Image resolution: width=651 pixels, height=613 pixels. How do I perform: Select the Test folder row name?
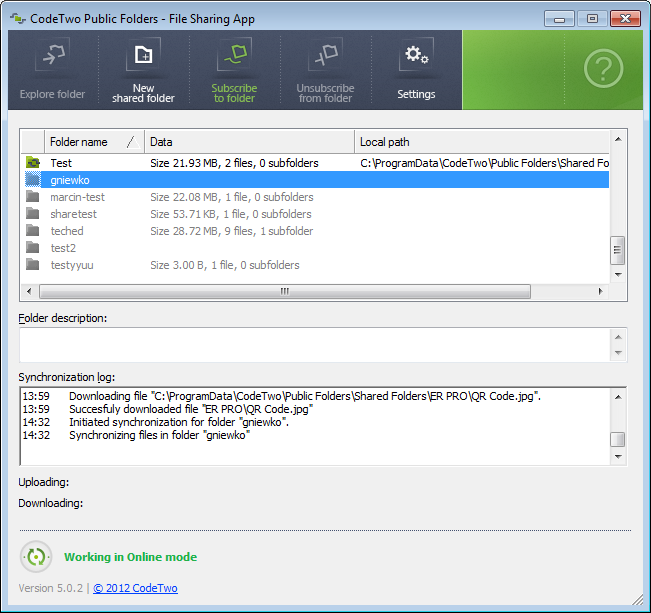click(x=61, y=163)
